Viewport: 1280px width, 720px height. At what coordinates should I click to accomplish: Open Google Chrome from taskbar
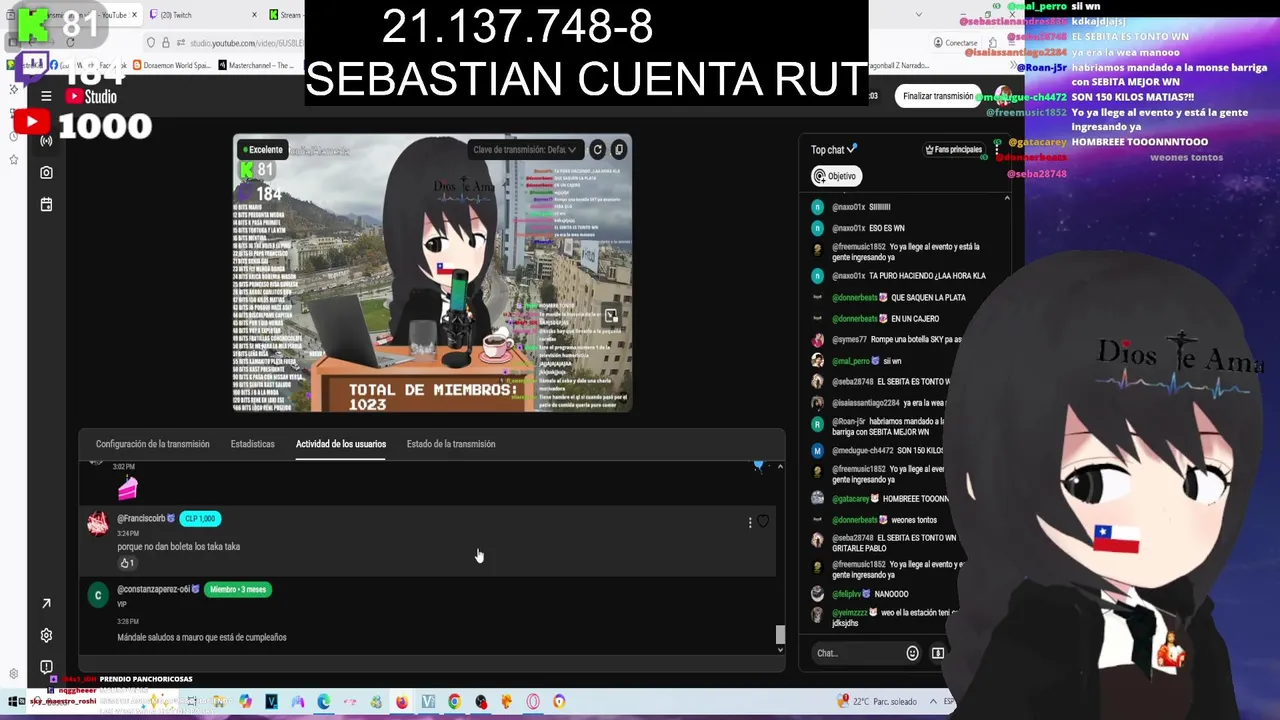454,702
